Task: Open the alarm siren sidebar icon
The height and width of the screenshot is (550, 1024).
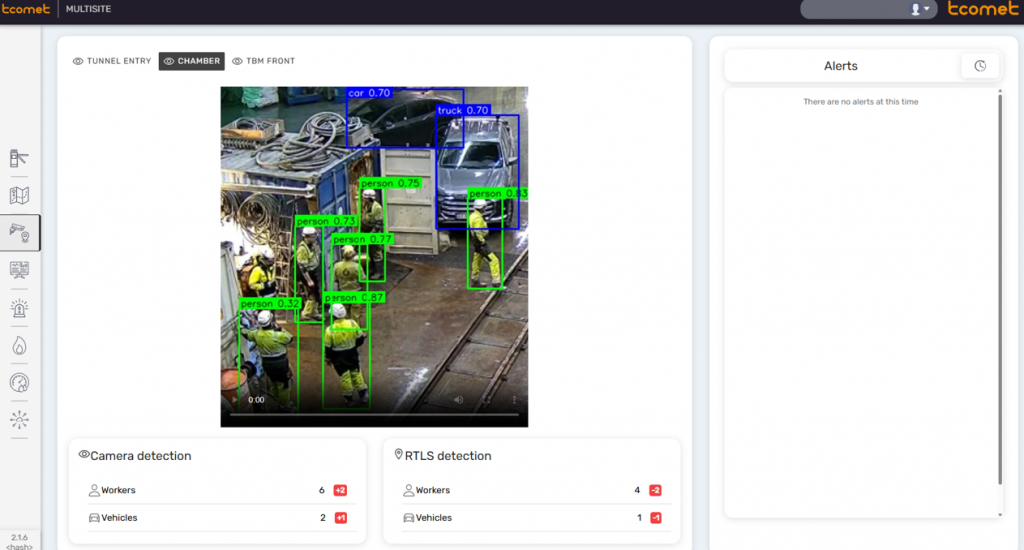Action: 19,308
